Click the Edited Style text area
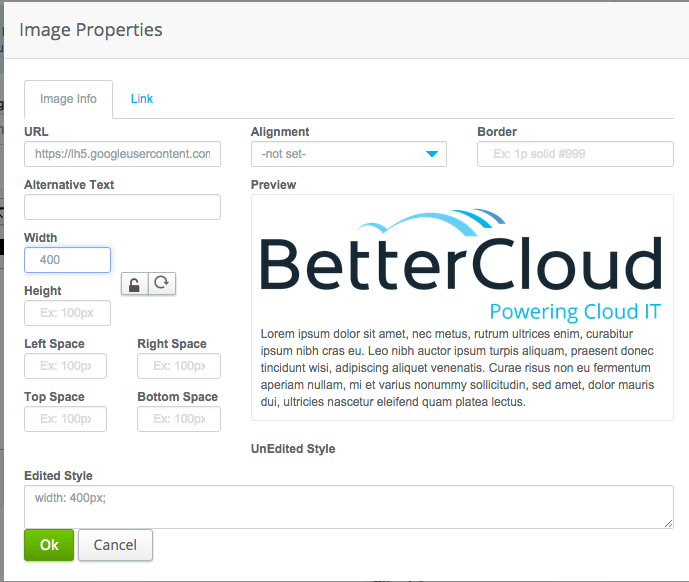Image resolution: width=689 pixels, height=582 pixels. point(349,507)
